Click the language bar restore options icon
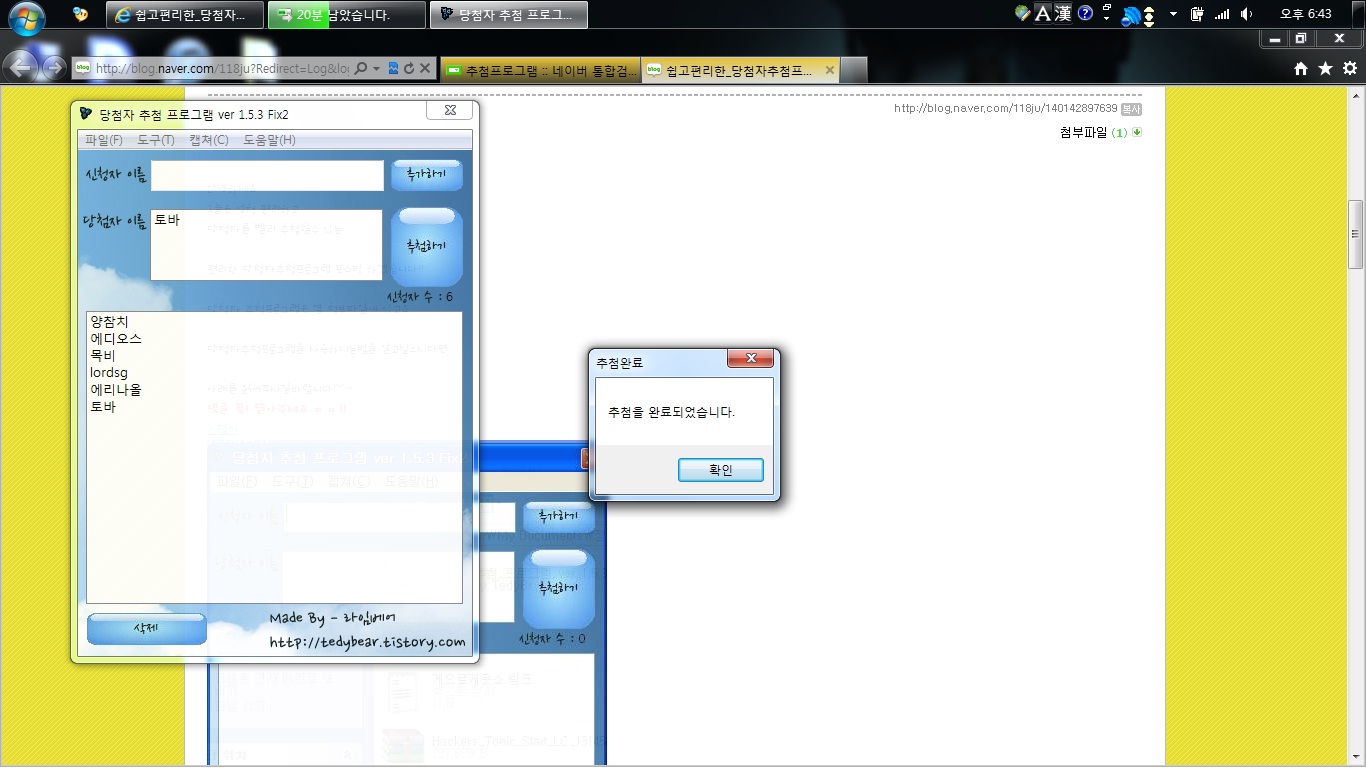Screen dimensions: 1366x768 pyautogui.click(x=1107, y=9)
